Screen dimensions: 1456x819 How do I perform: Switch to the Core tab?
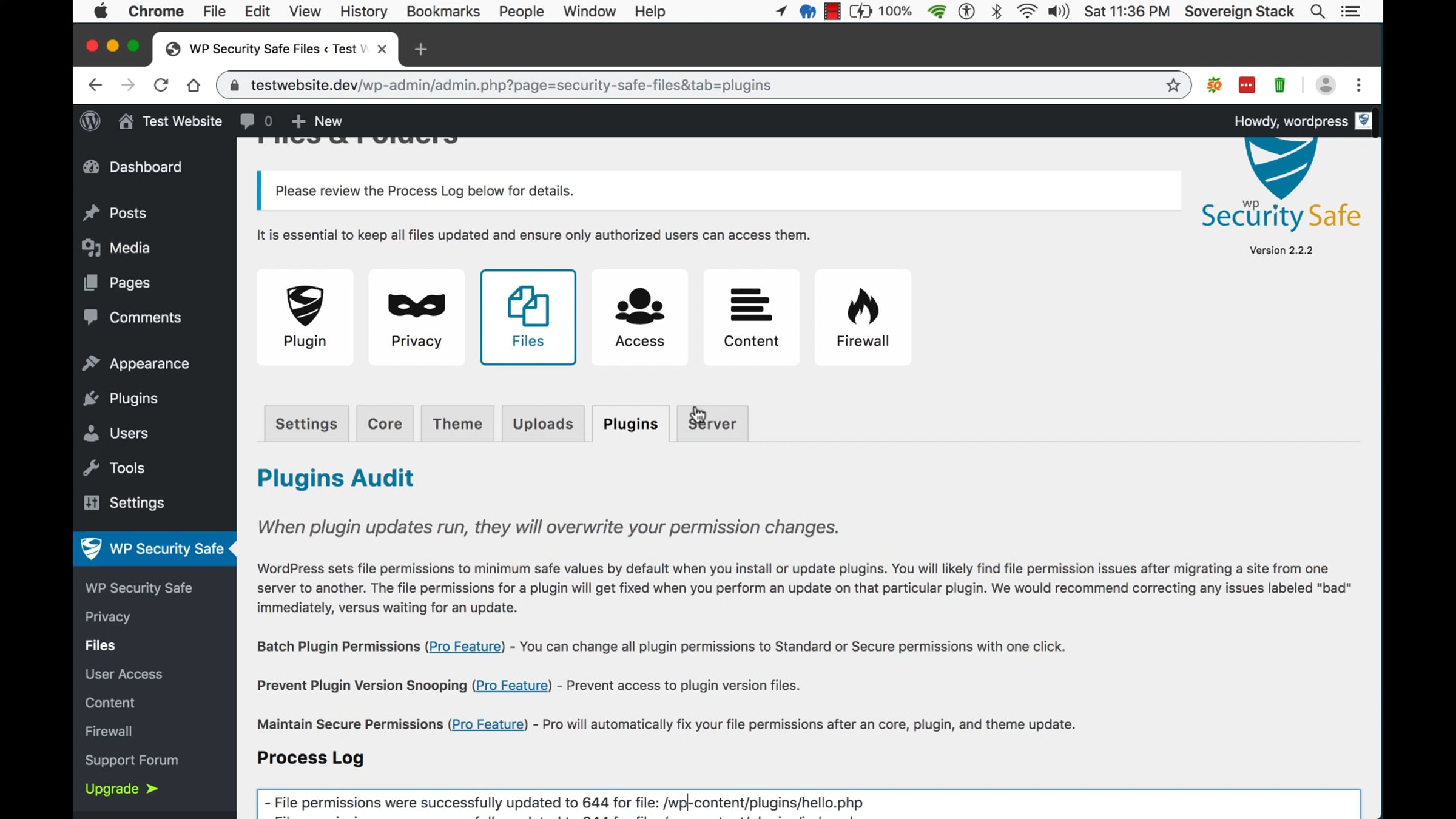pos(385,423)
